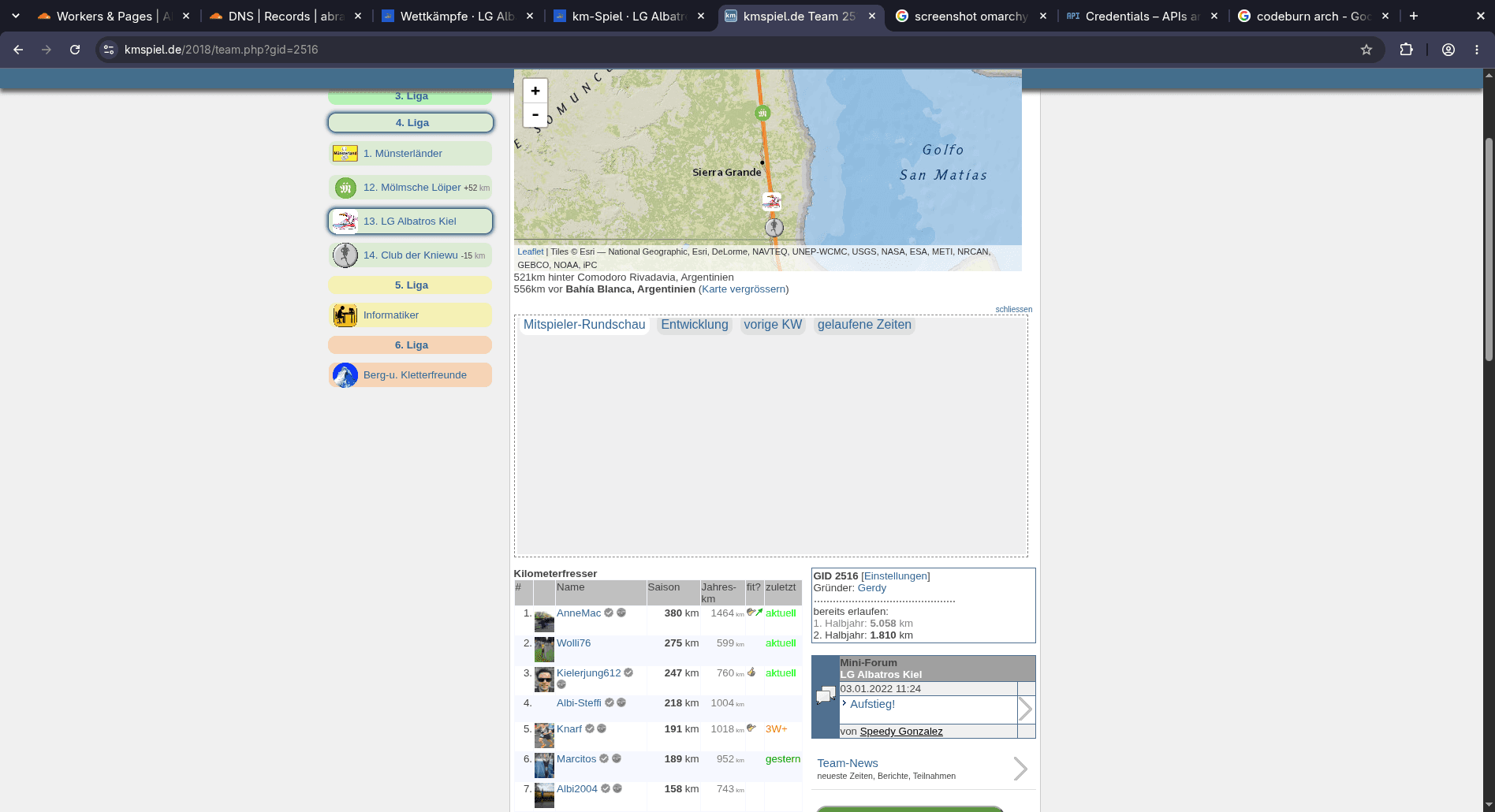Click the Berg-u. Kletterfreunde team logo
This screenshot has height=812, width=1495.
tap(345, 375)
